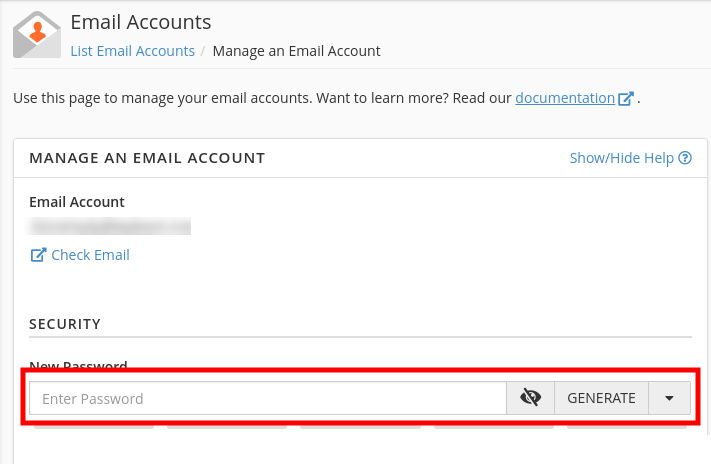Toggle password visibility with the eye icon
The image size is (711, 464).
[531, 398]
